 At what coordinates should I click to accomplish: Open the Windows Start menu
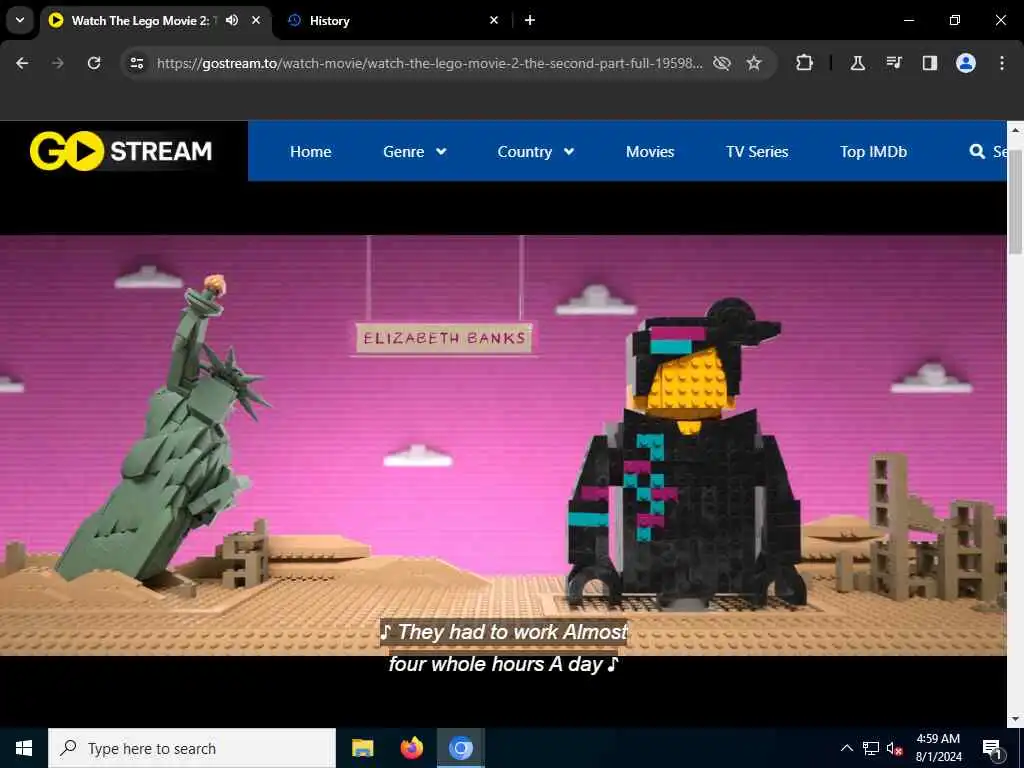(24, 748)
